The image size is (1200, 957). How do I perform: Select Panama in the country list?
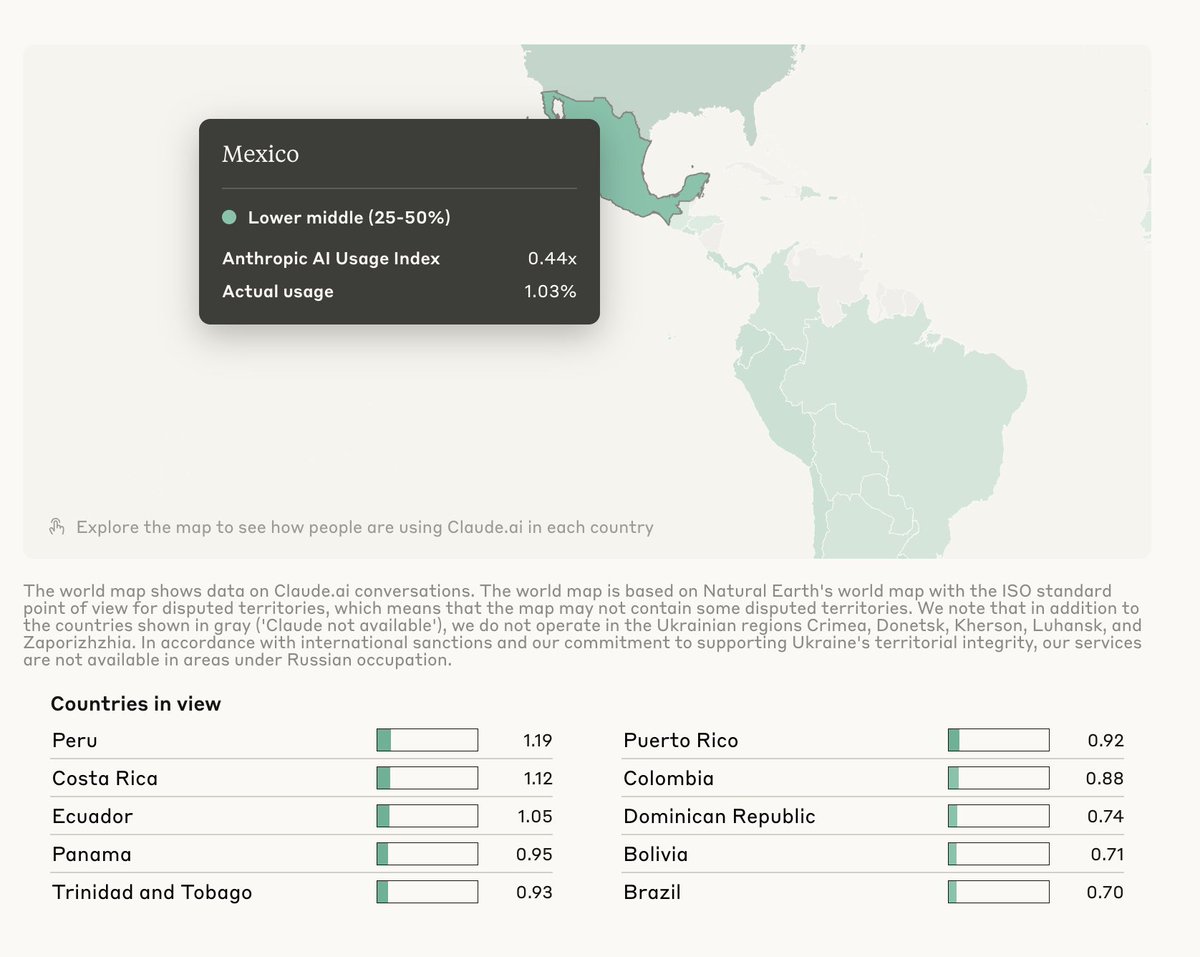click(x=302, y=854)
